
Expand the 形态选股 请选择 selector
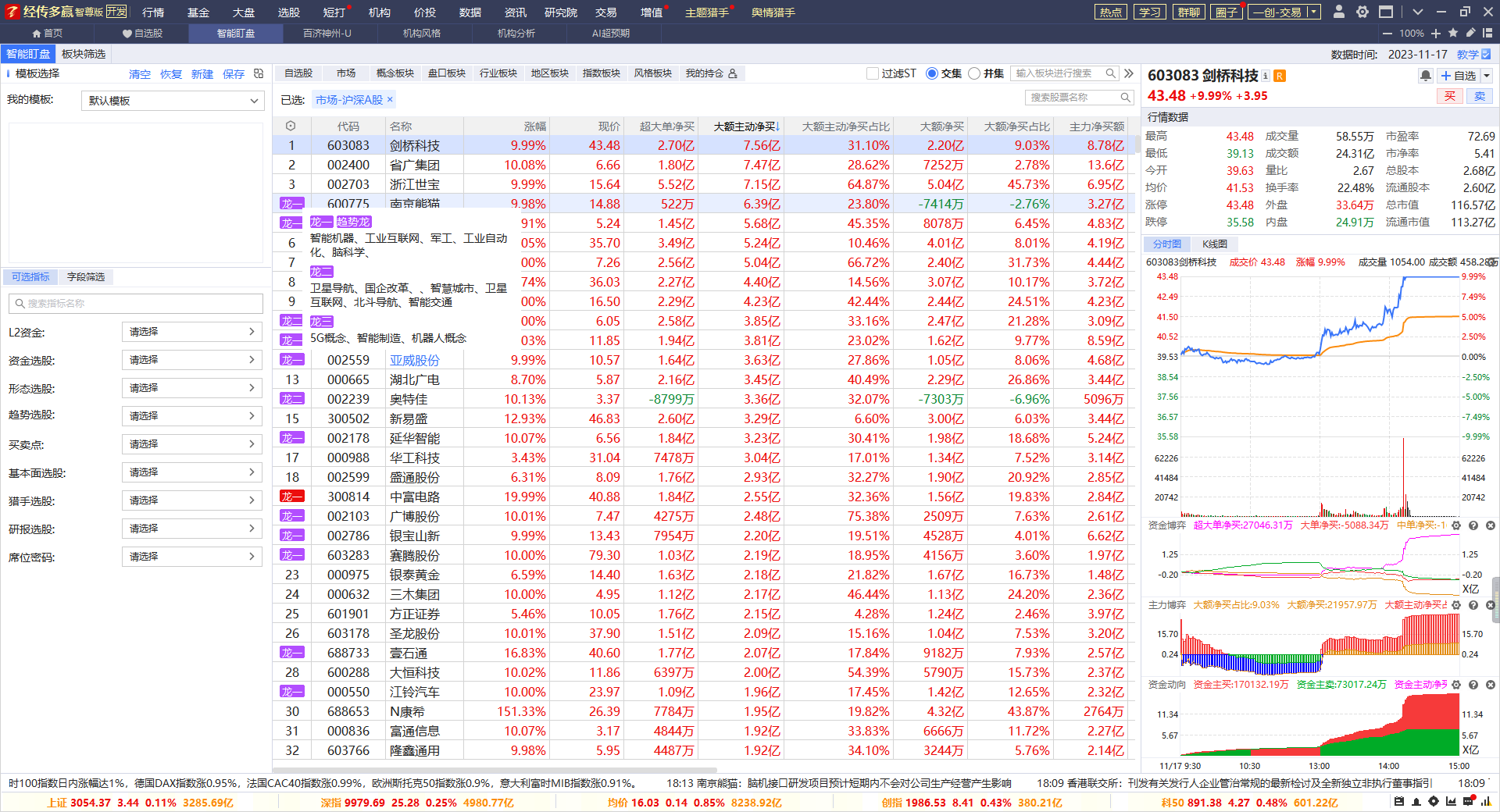point(192,388)
